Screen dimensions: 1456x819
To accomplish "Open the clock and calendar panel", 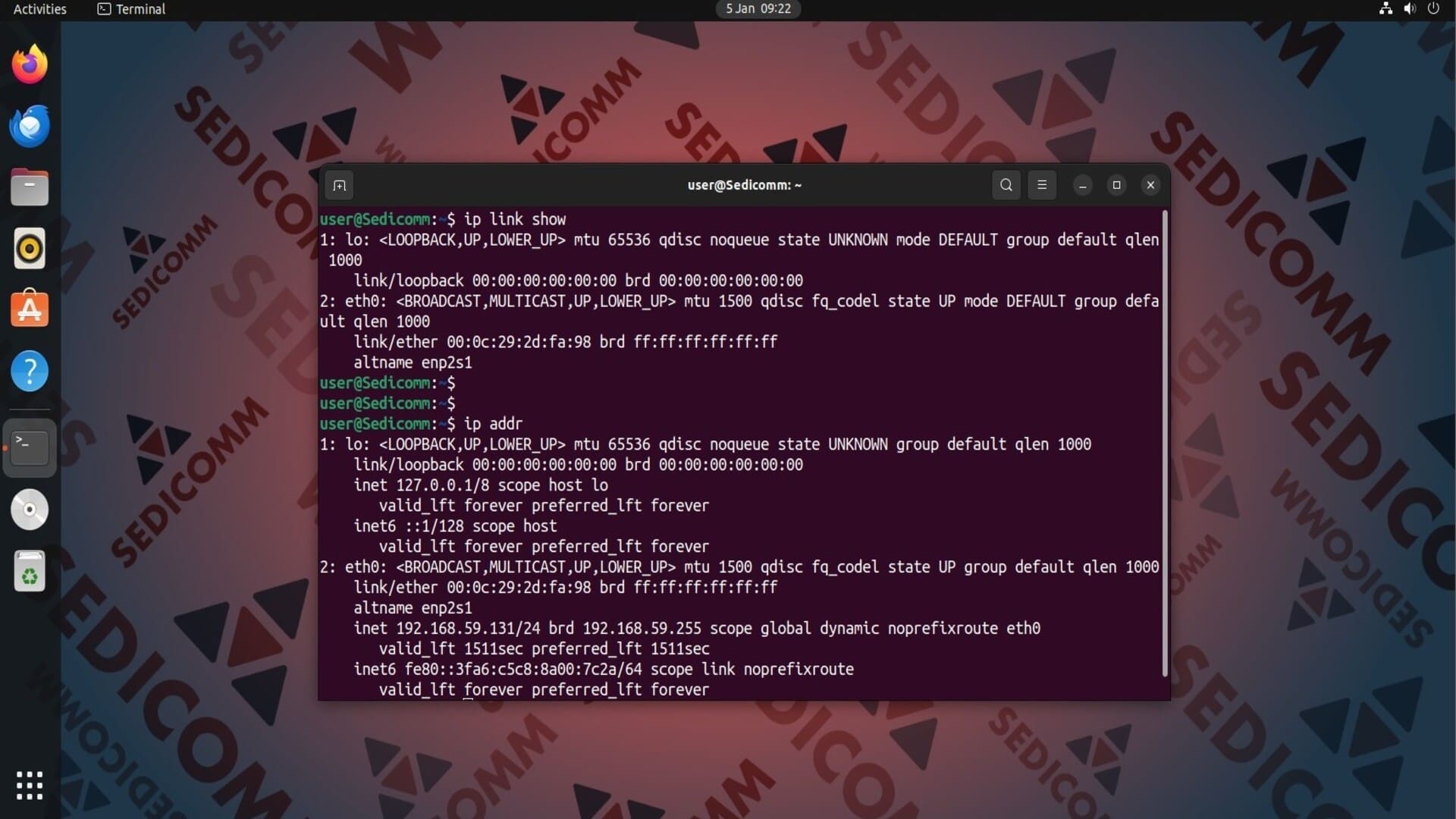I will (758, 9).
